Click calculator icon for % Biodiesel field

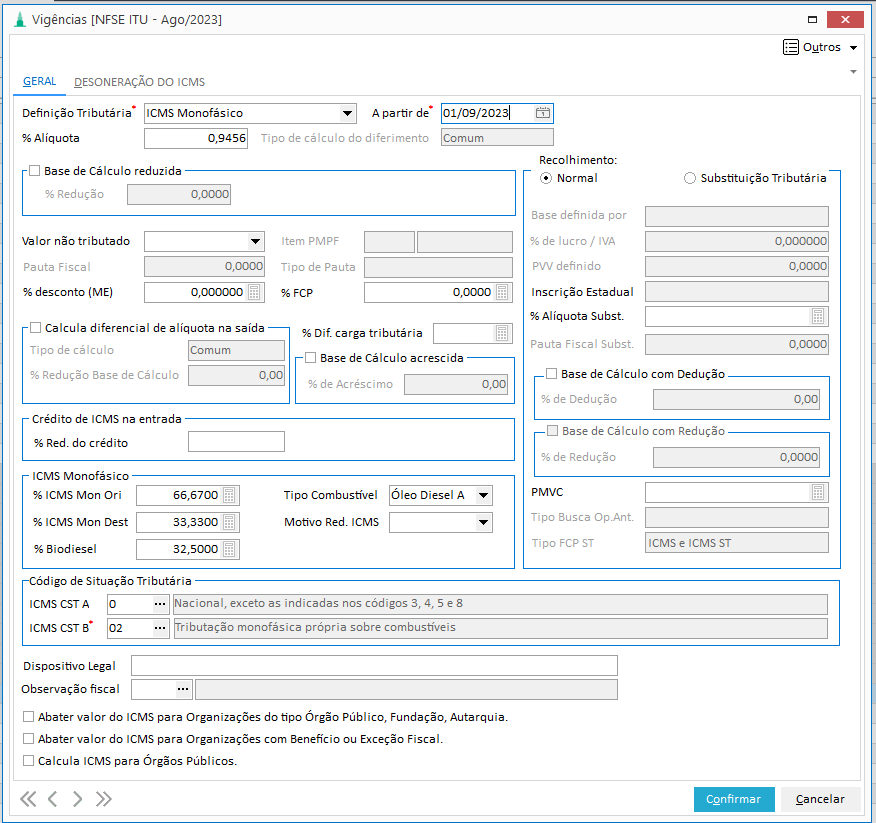[x=230, y=549]
